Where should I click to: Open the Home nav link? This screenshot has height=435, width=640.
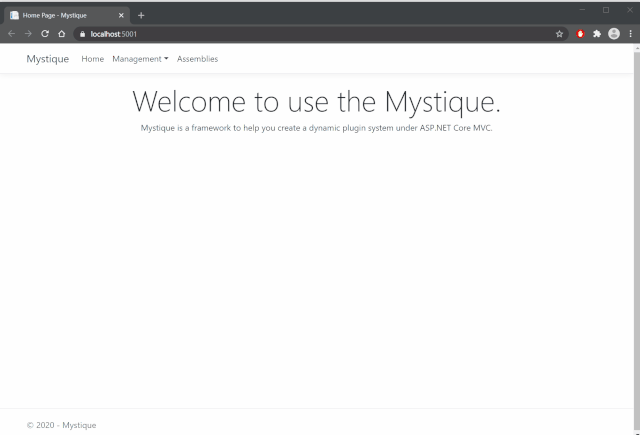[x=93, y=59]
